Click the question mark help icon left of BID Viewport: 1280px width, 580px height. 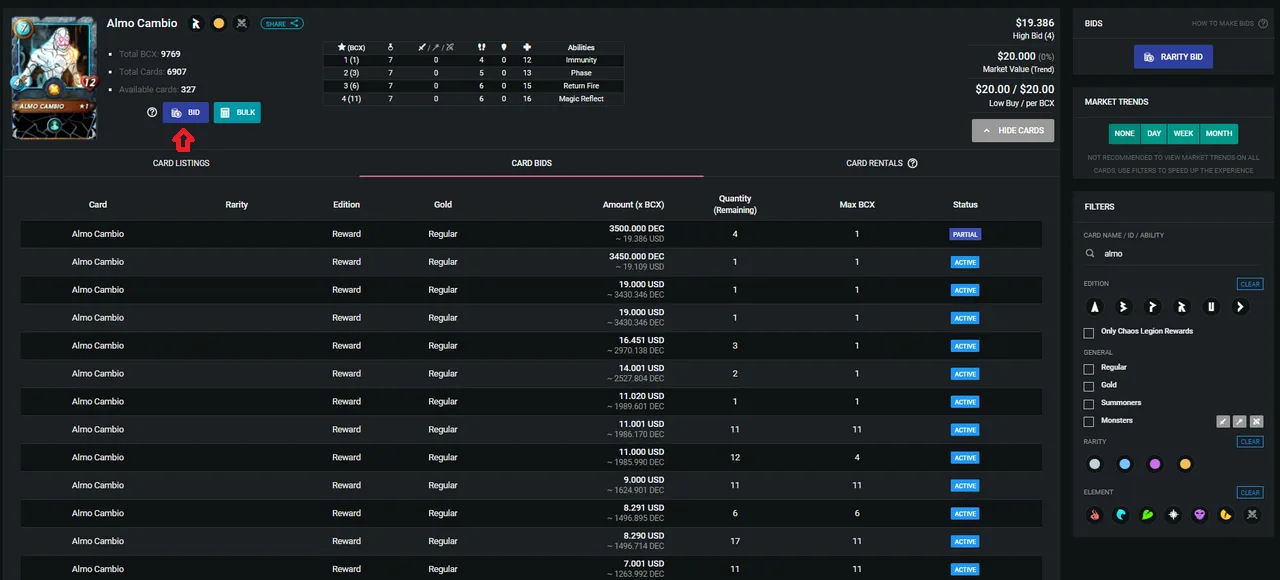pyautogui.click(x=152, y=113)
